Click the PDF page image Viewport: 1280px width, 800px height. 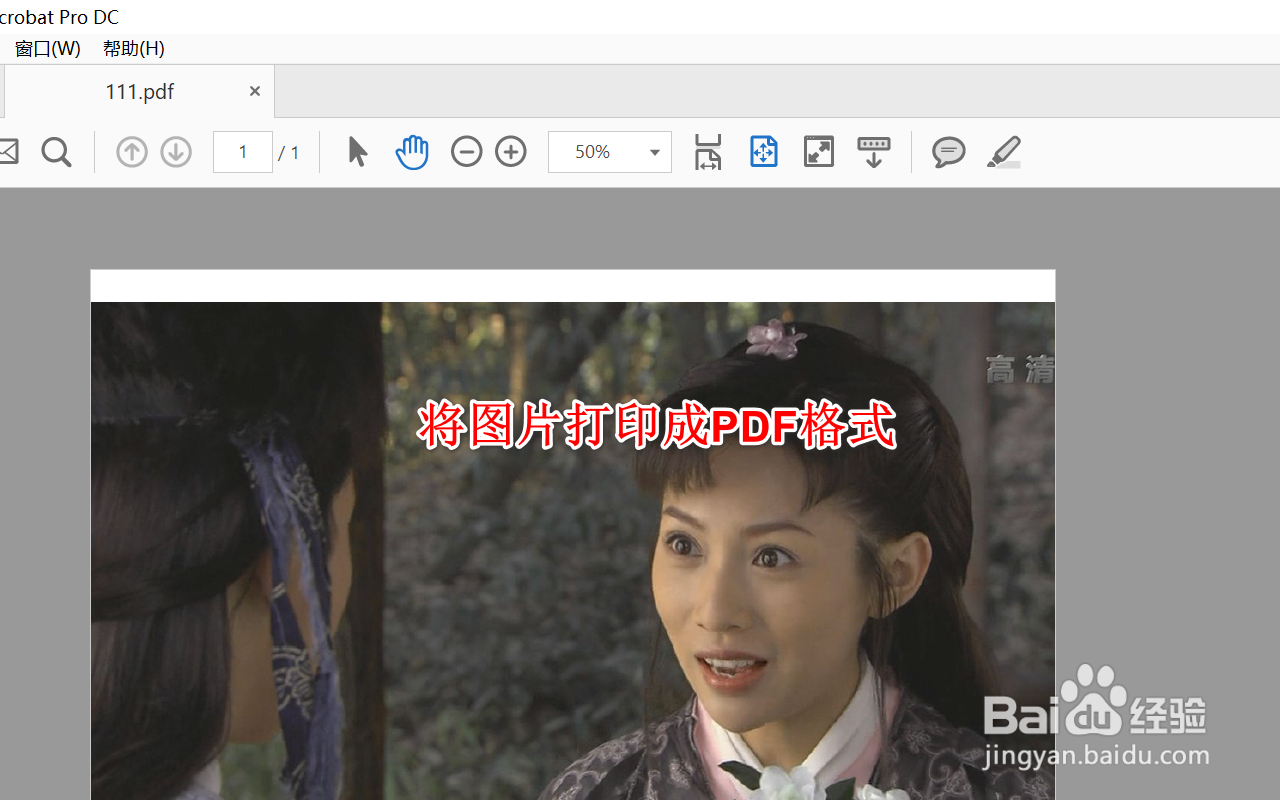pyautogui.click(x=573, y=535)
